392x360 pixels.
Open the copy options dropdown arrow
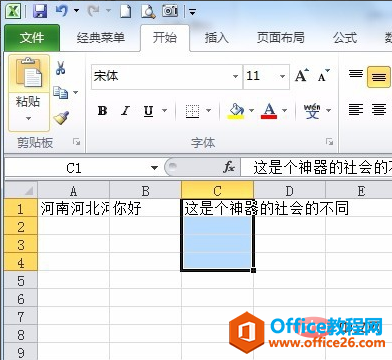(x=76, y=92)
